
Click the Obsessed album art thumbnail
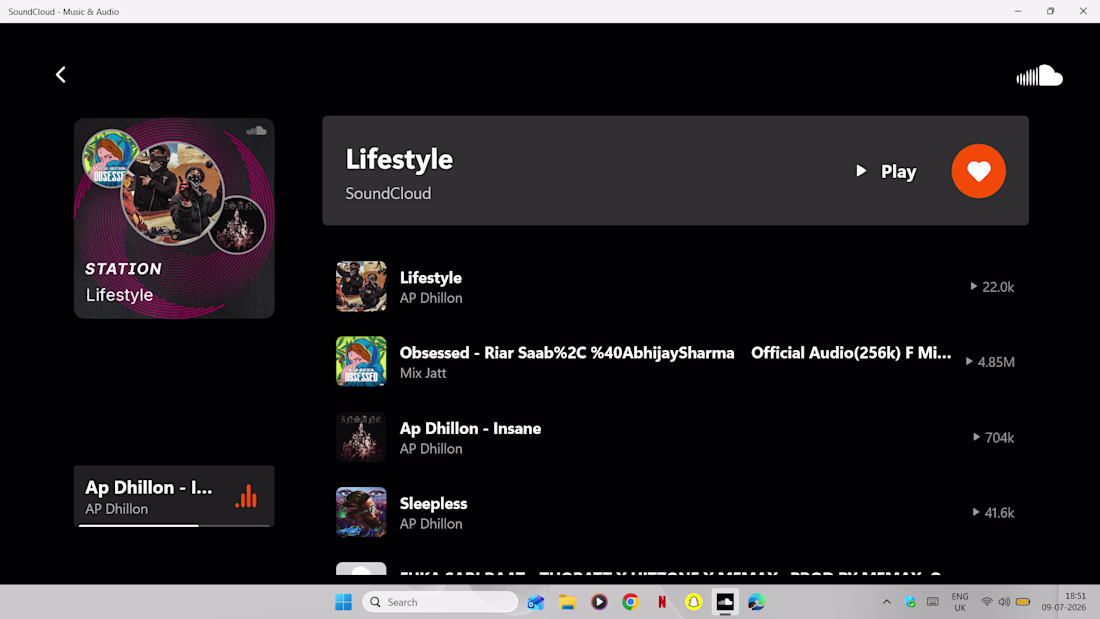coord(361,361)
